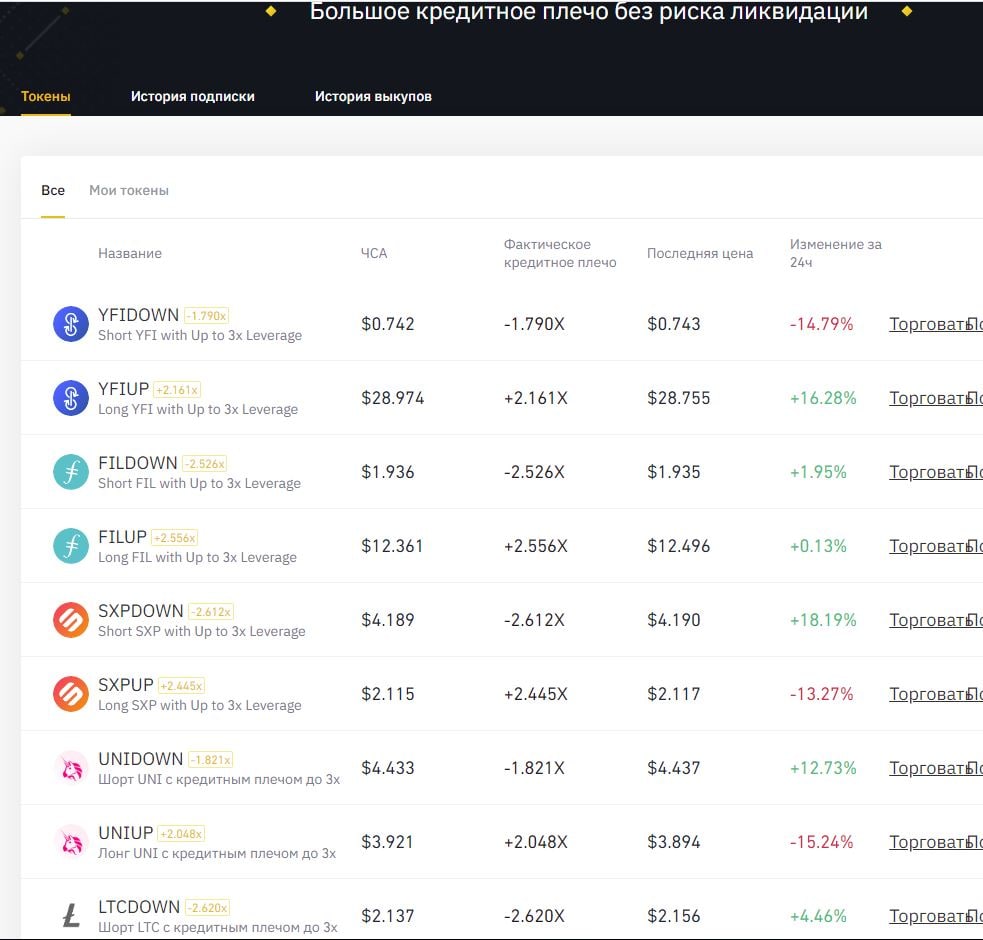Viewport: 983px width, 940px height.
Task: Click the YFIUP token name
Action: (124, 389)
